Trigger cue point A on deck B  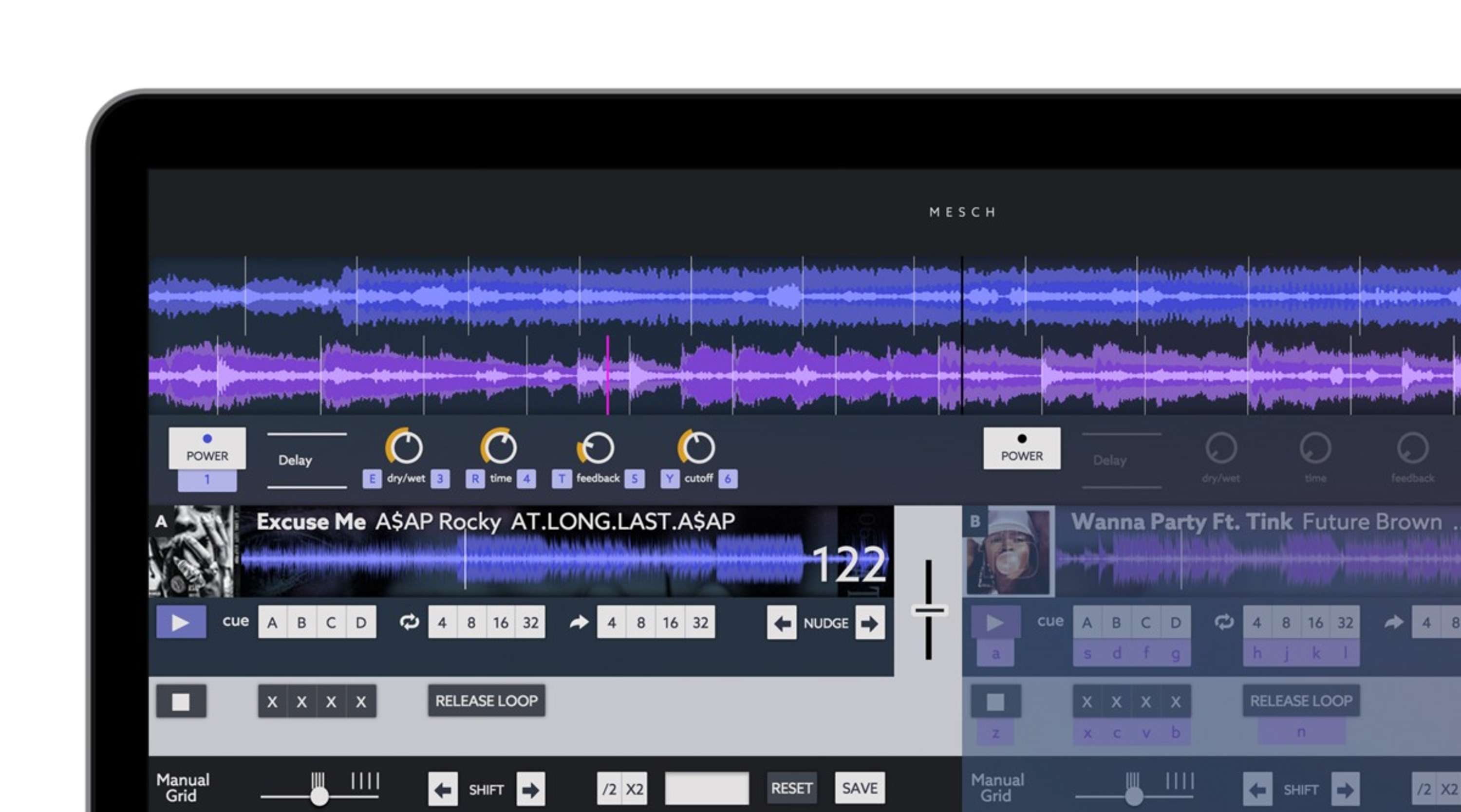pyautogui.click(x=1087, y=622)
